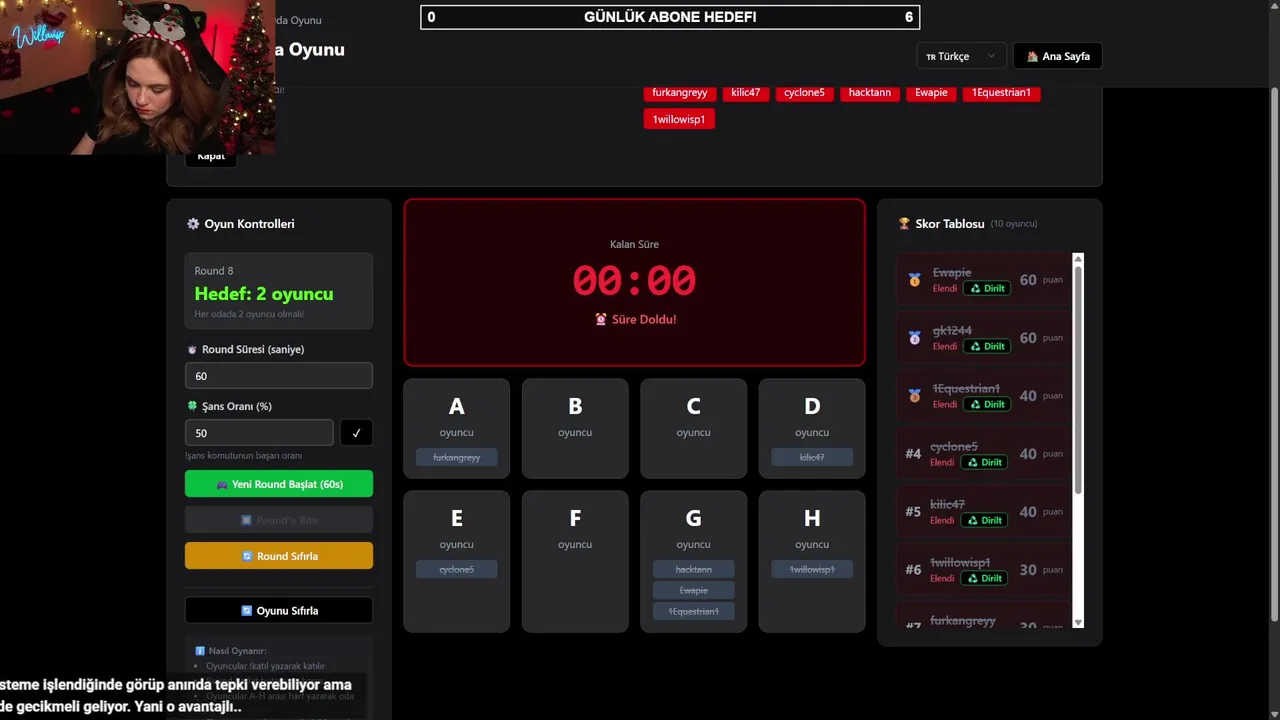Click the Şans Oranı clover icon
Viewport: 1280px width, 720px height.
click(192, 406)
